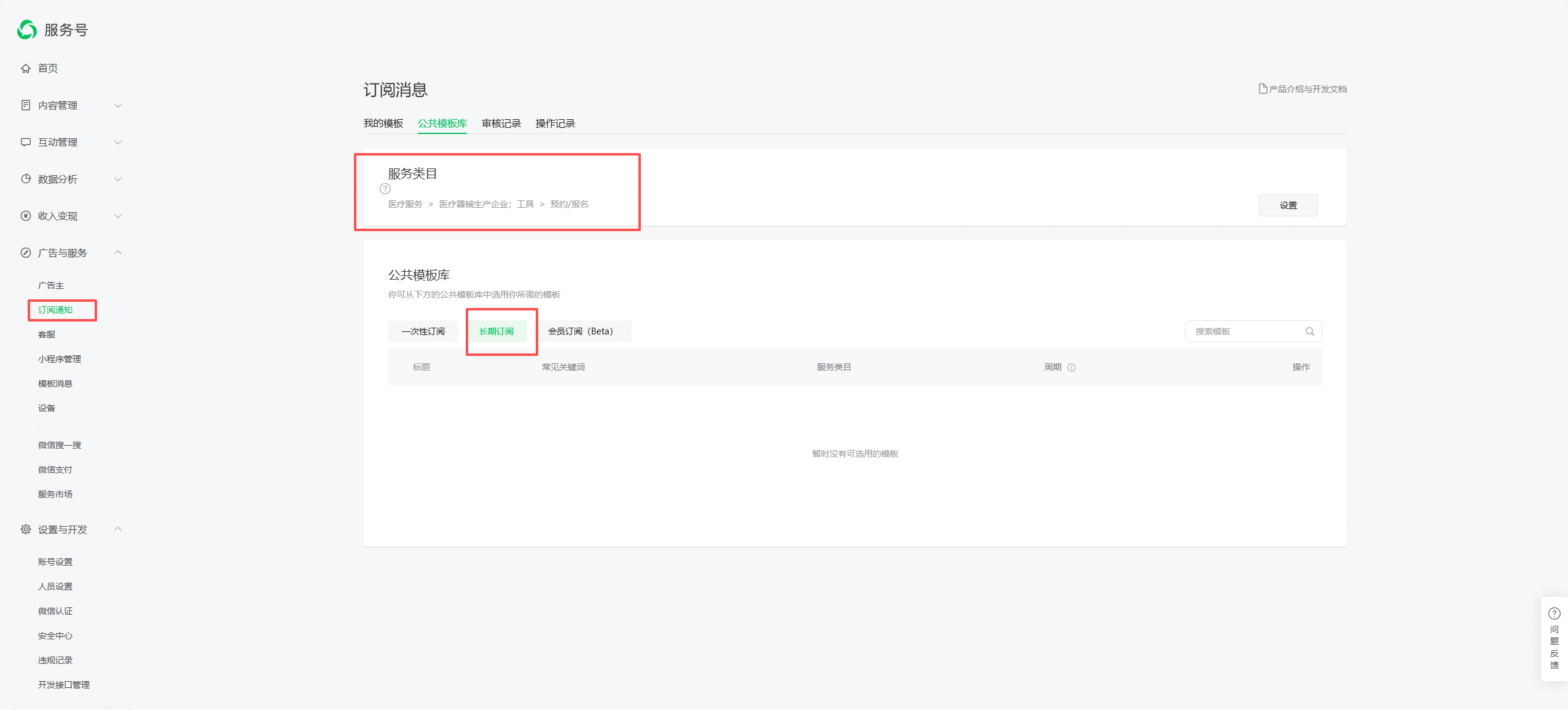The width and height of the screenshot is (1568, 710).
Task: Click the 数据分析 chart icon
Action: point(26,179)
